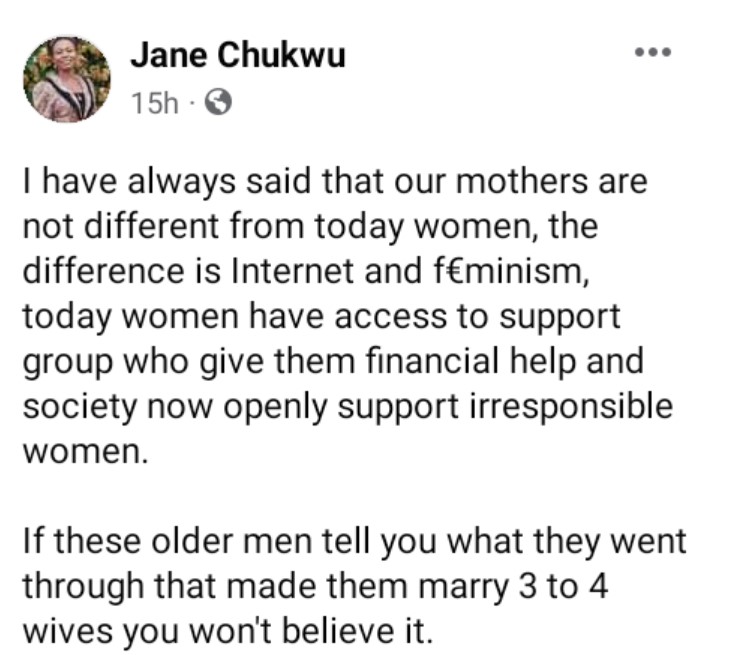
Task: Click the word "marry" in second paragraph
Action: coord(463,588)
